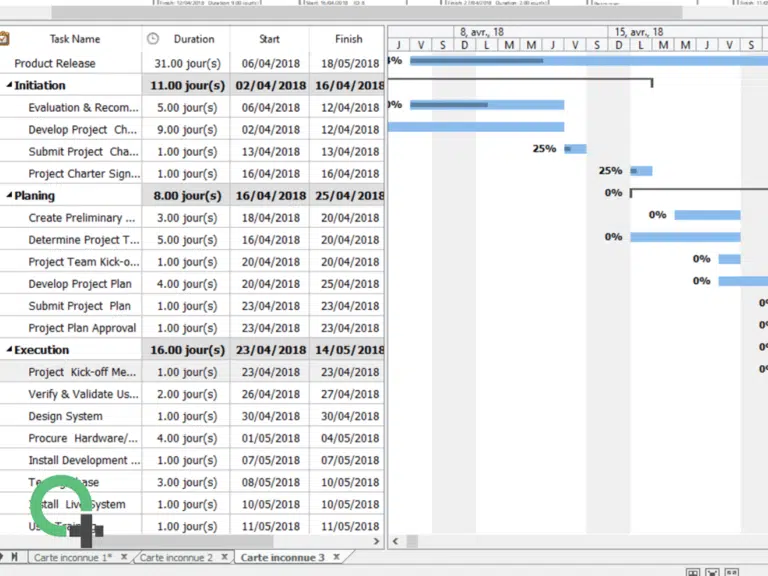
Task: Click the Product Release duration cell
Action: point(186,63)
